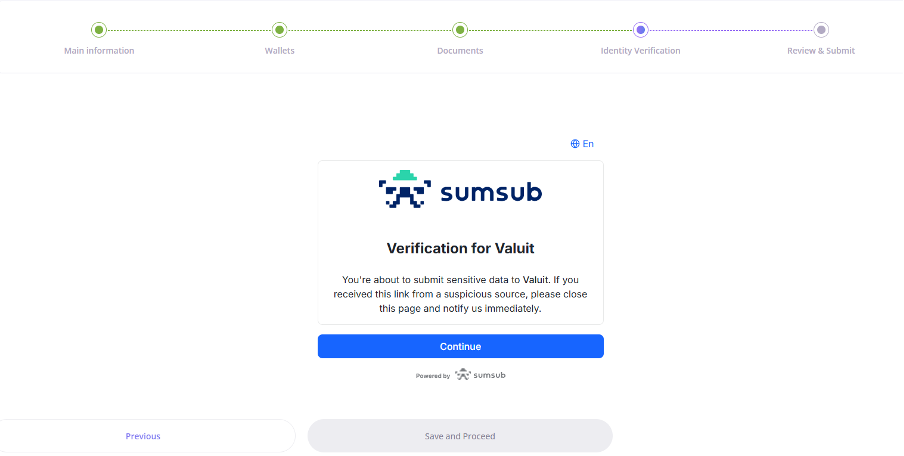Image resolution: width=904 pixels, height=456 pixels.
Task: Click the large Sumsub robot logo icon
Action: (x=404, y=189)
